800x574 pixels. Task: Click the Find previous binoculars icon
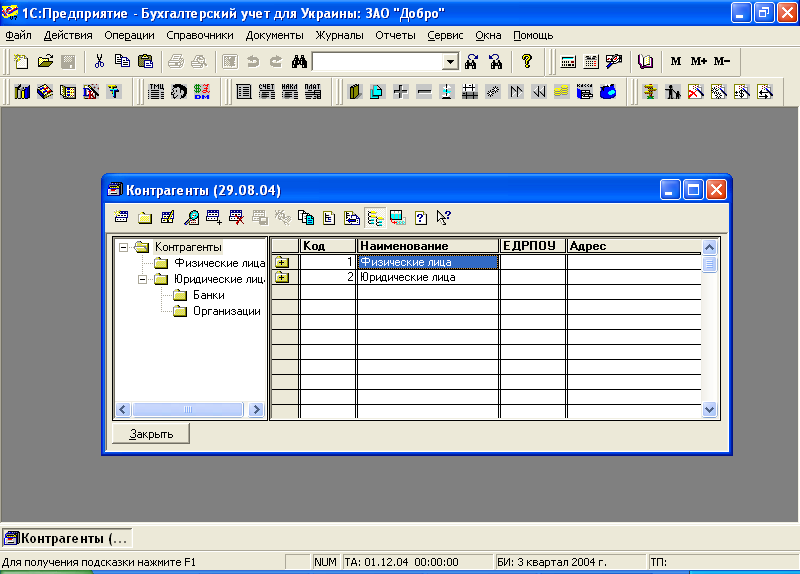tap(495, 62)
